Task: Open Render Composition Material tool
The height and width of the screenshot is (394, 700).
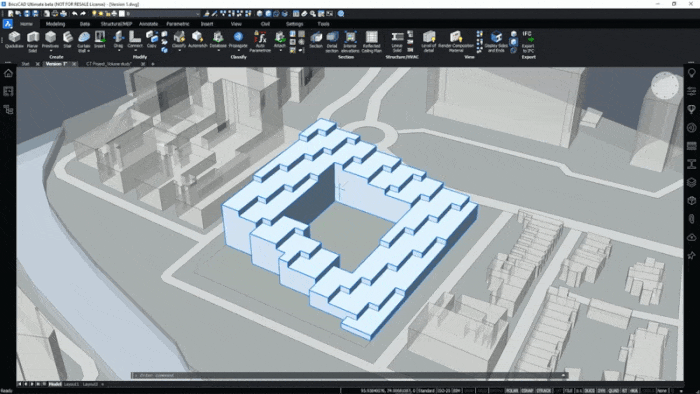Action: click(x=456, y=41)
